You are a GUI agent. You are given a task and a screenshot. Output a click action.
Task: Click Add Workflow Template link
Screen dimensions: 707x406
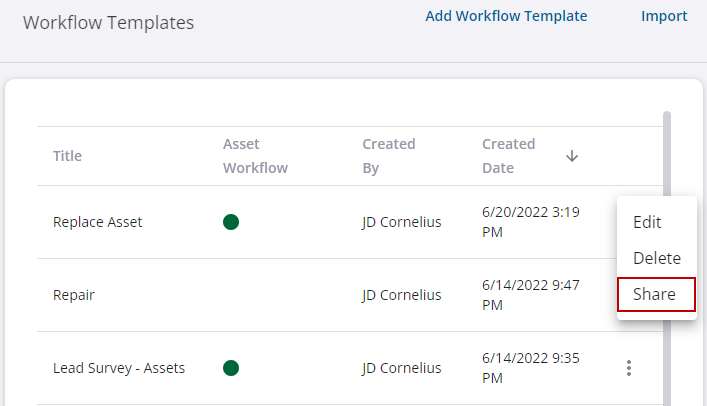506,16
